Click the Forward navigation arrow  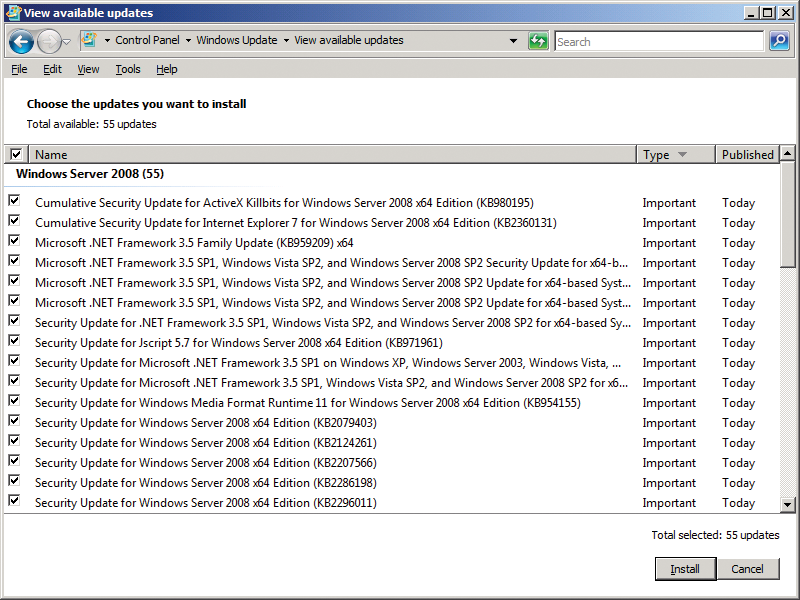(48, 42)
